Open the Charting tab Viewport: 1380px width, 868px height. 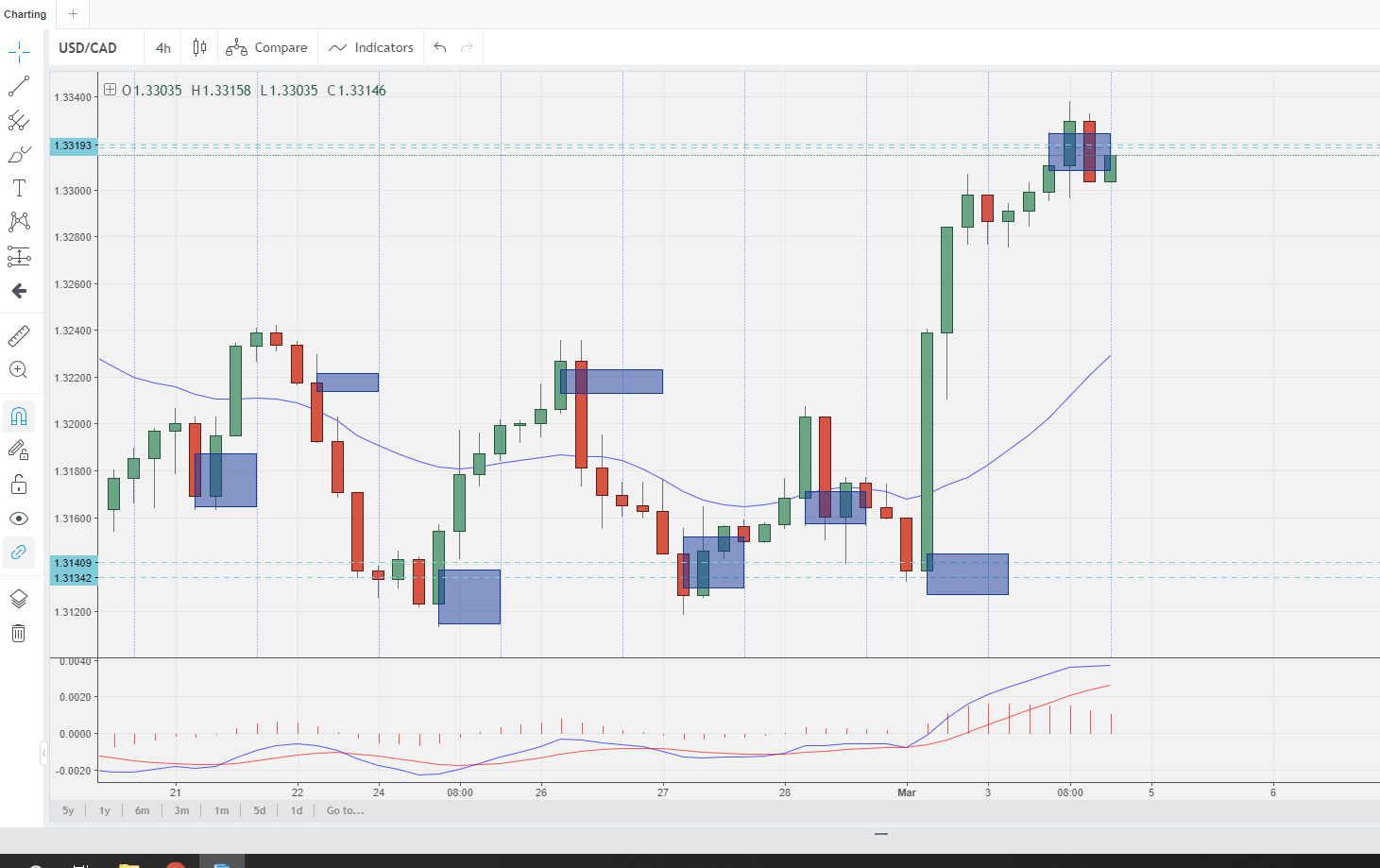click(26, 14)
